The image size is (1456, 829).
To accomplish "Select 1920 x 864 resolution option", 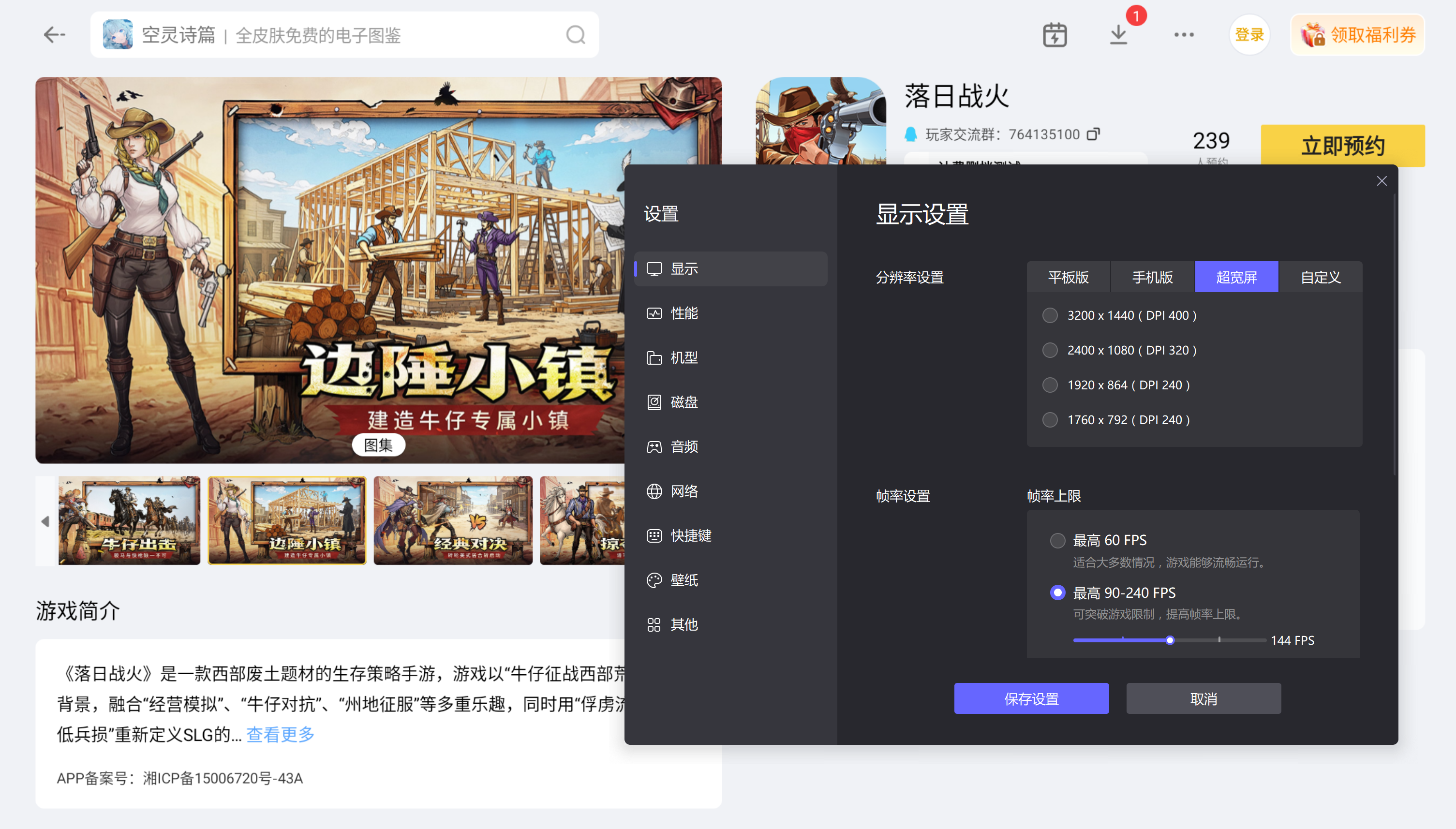I will (x=1050, y=385).
